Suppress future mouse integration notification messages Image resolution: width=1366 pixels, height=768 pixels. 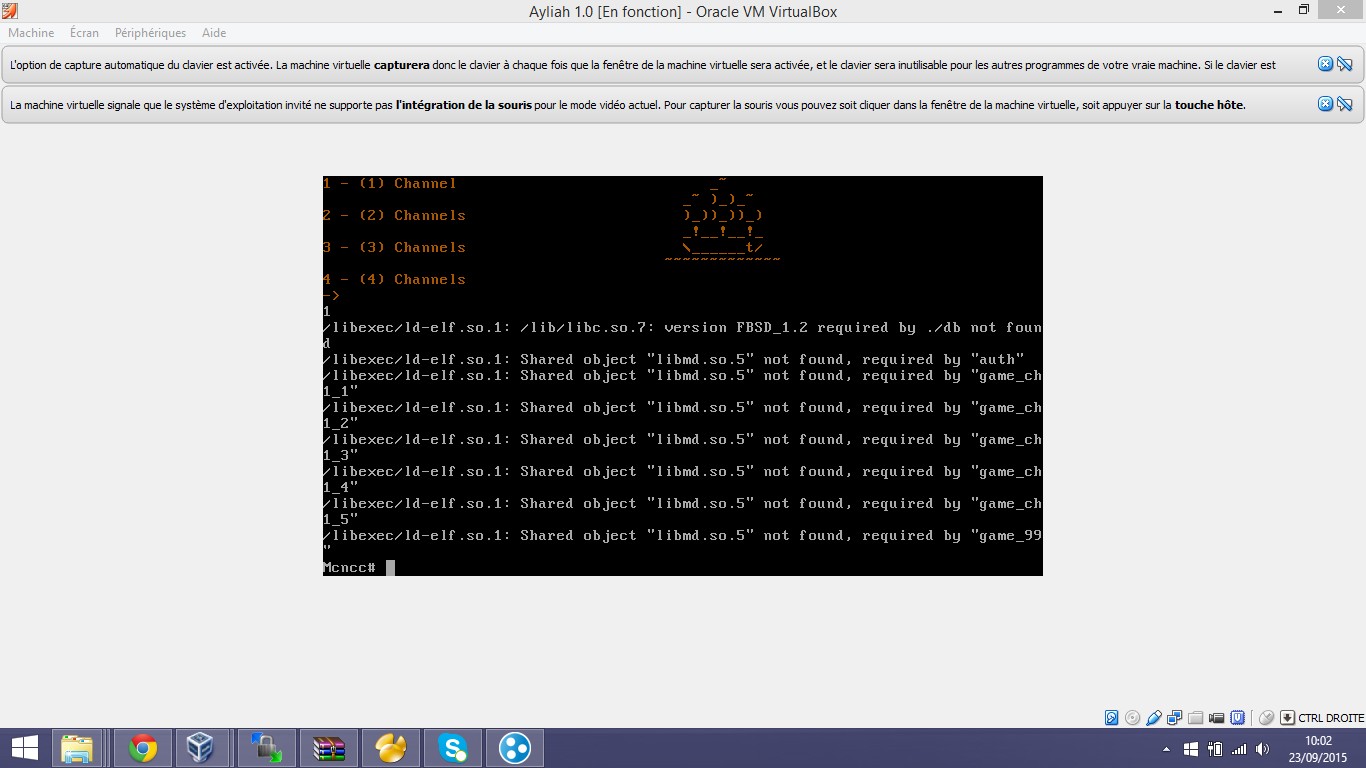click(x=1344, y=104)
